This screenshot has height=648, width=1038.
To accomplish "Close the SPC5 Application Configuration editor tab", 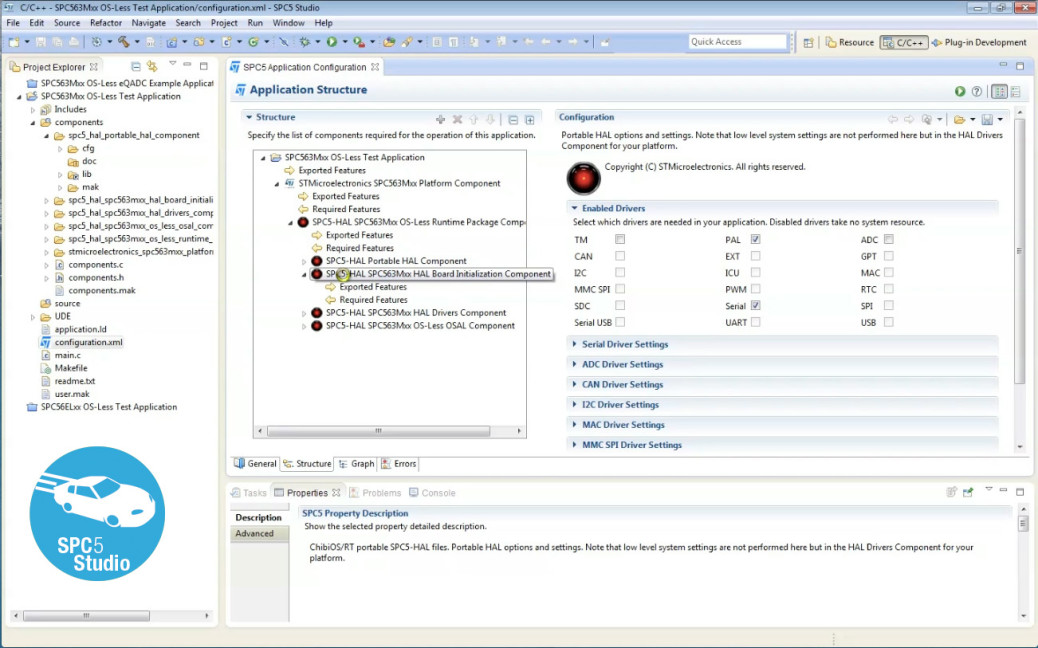I will coord(375,67).
